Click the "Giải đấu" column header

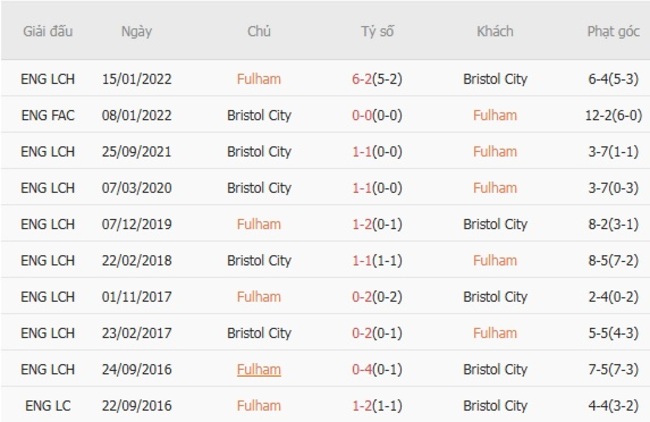[x=47, y=31]
